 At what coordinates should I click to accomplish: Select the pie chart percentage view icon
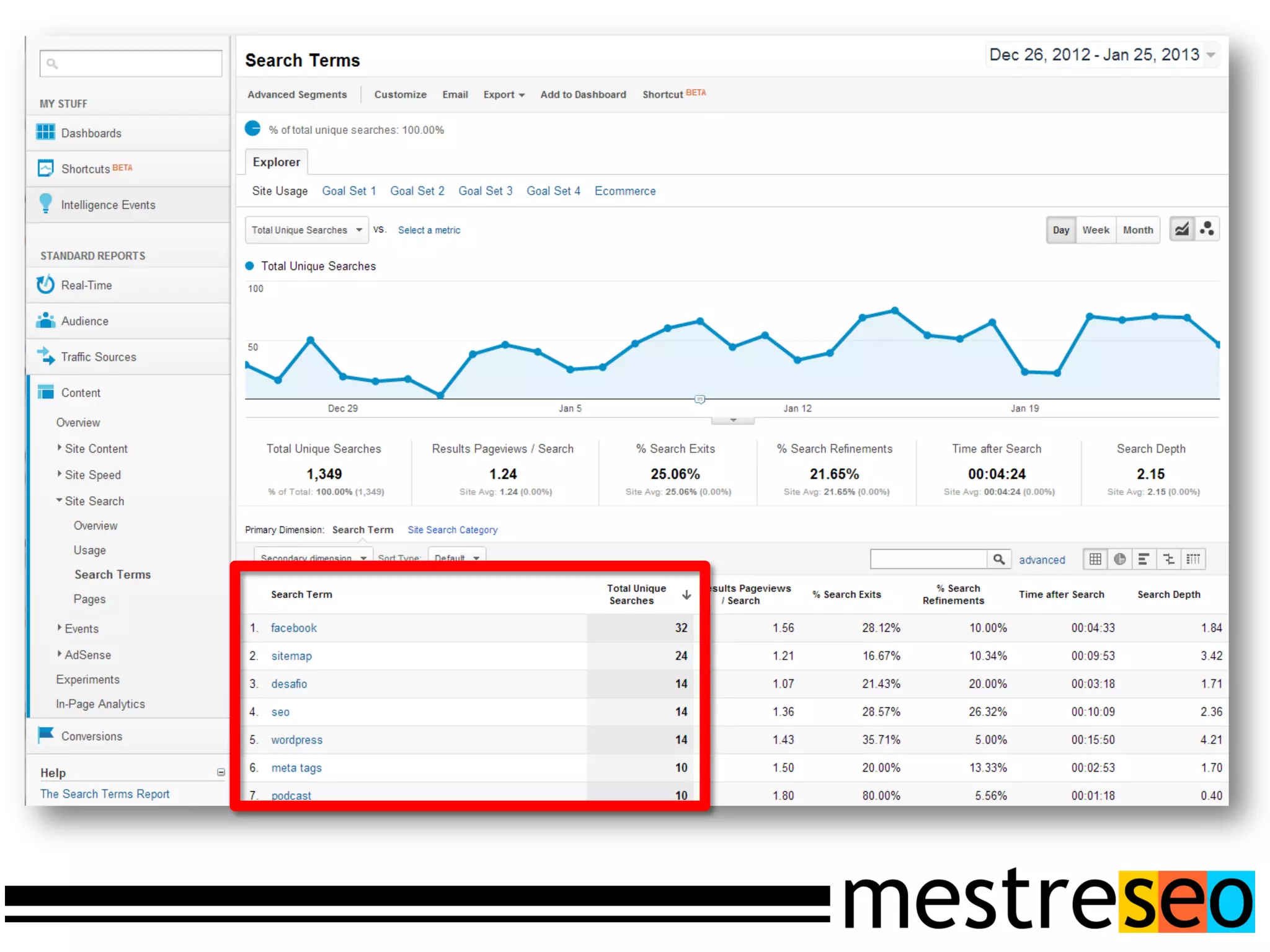coord(1120,559)
